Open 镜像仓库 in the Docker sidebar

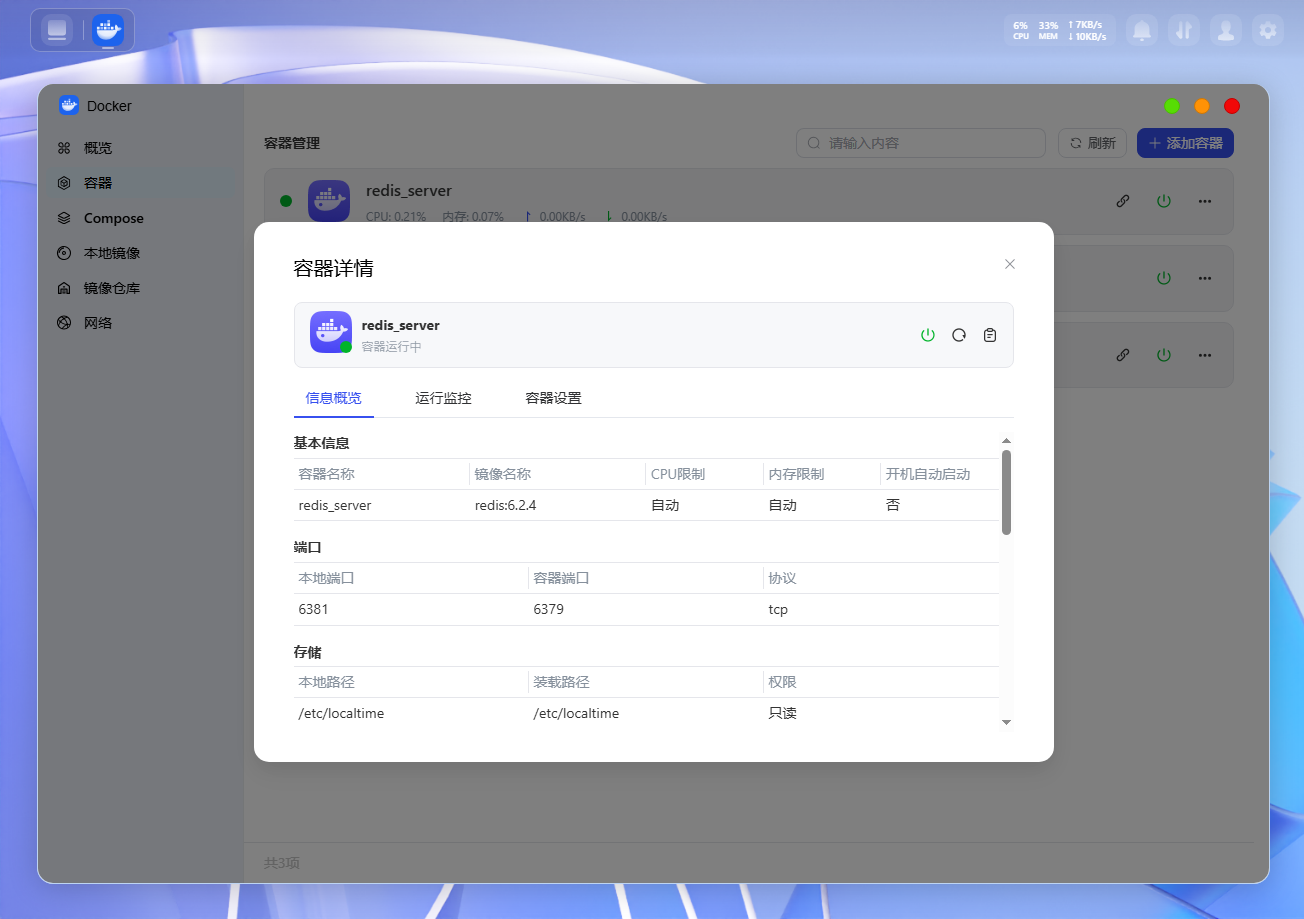click(x=142, y=288)
